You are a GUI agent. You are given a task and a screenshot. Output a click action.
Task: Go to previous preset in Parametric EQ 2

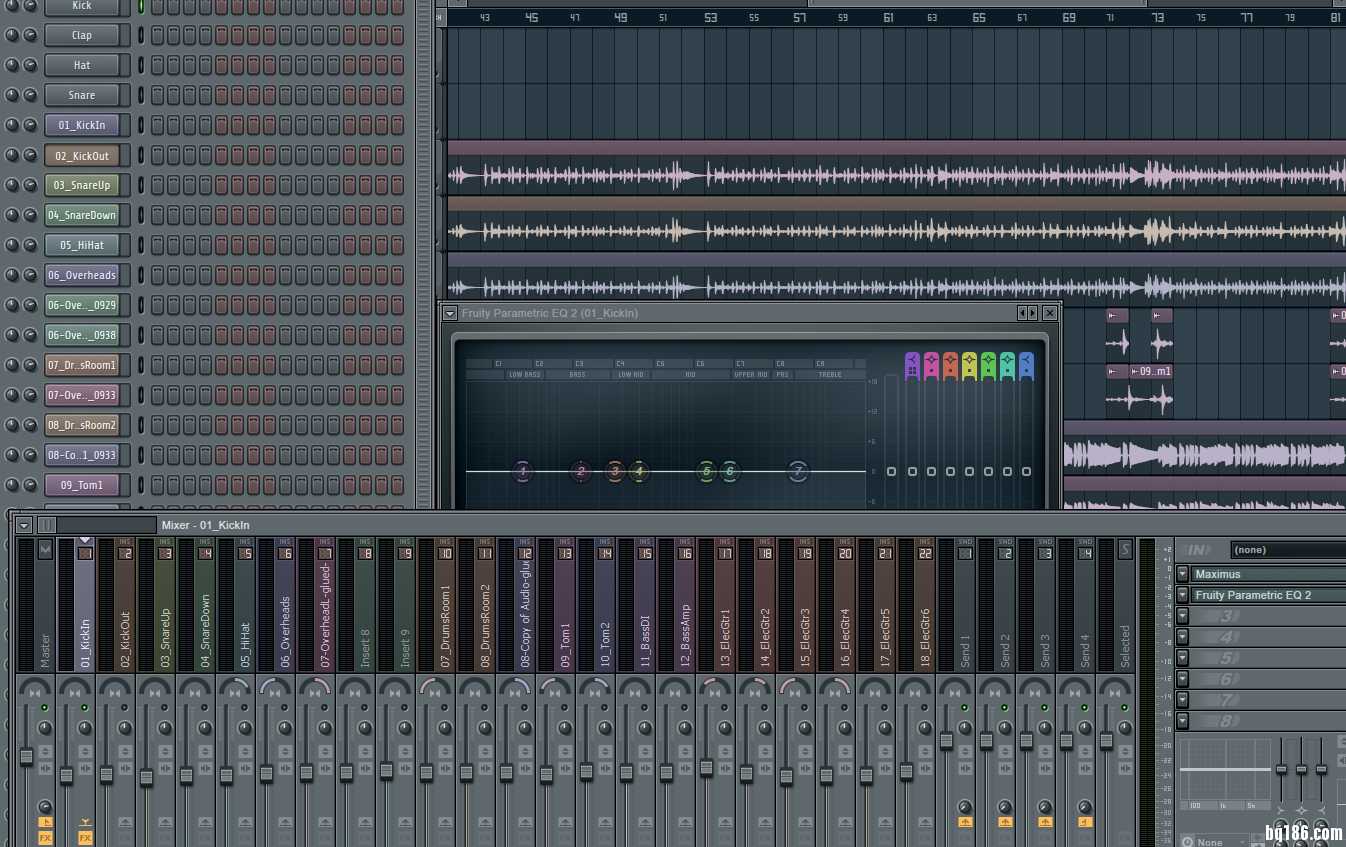[1021, 313]
